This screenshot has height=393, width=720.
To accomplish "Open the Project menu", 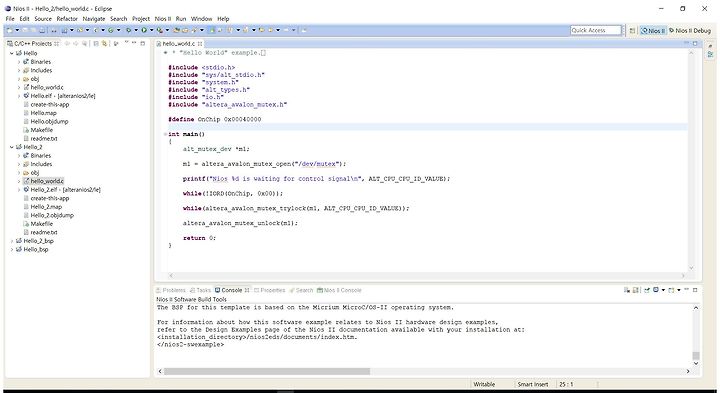I will coord(141,19).
